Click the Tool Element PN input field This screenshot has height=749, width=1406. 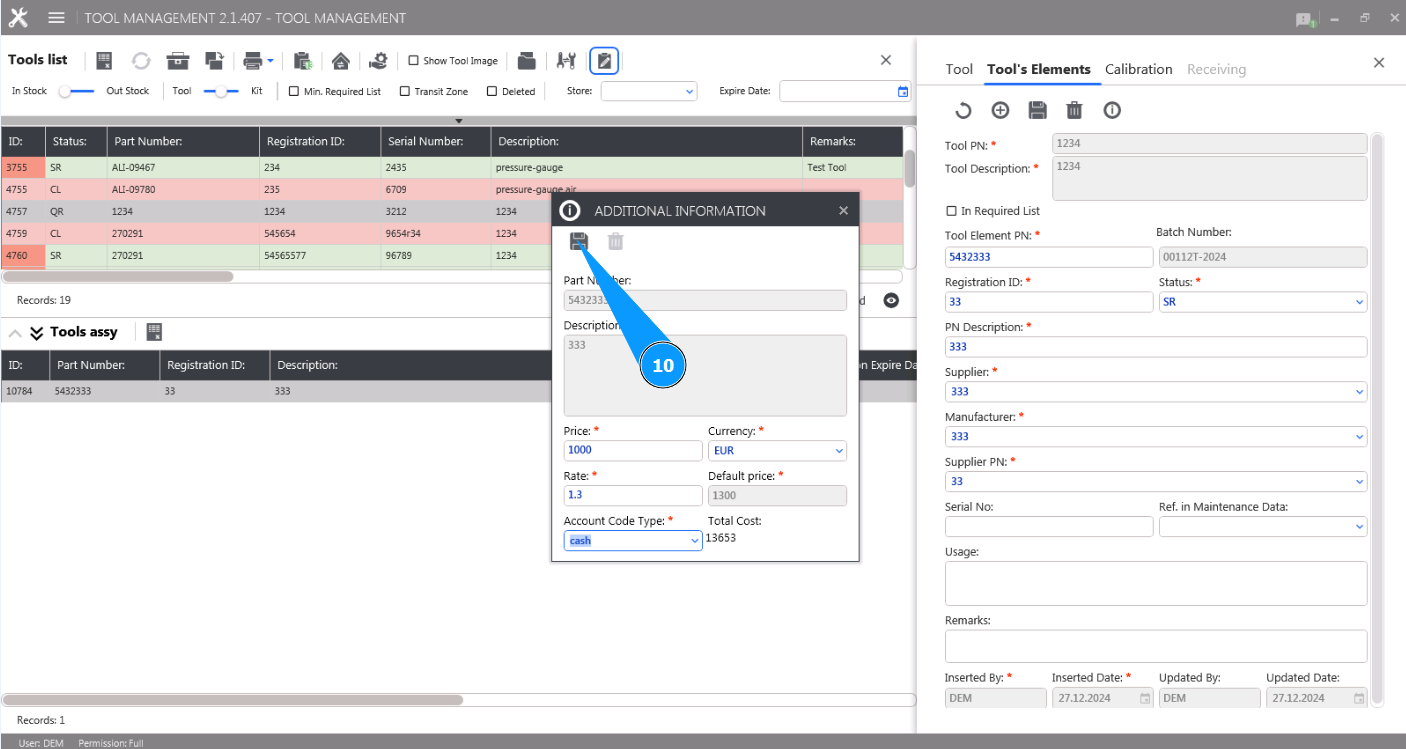pyautogui.click(x=1049, y=257)
